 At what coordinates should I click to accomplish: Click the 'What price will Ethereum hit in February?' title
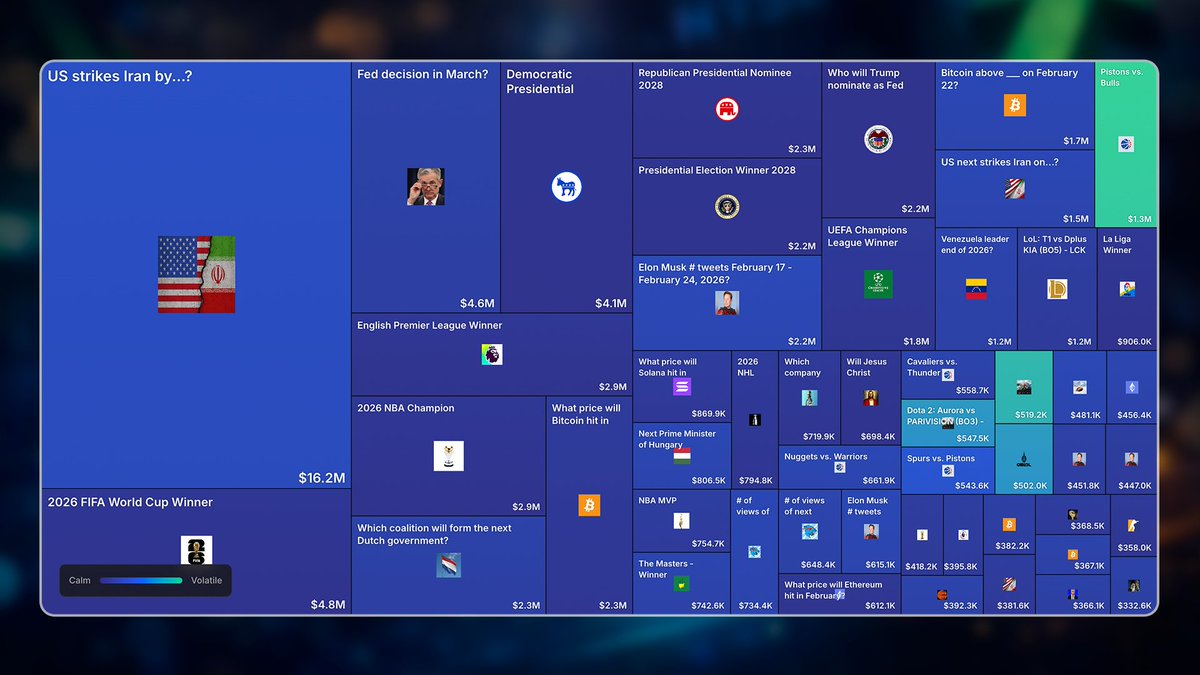coord(833,590)
